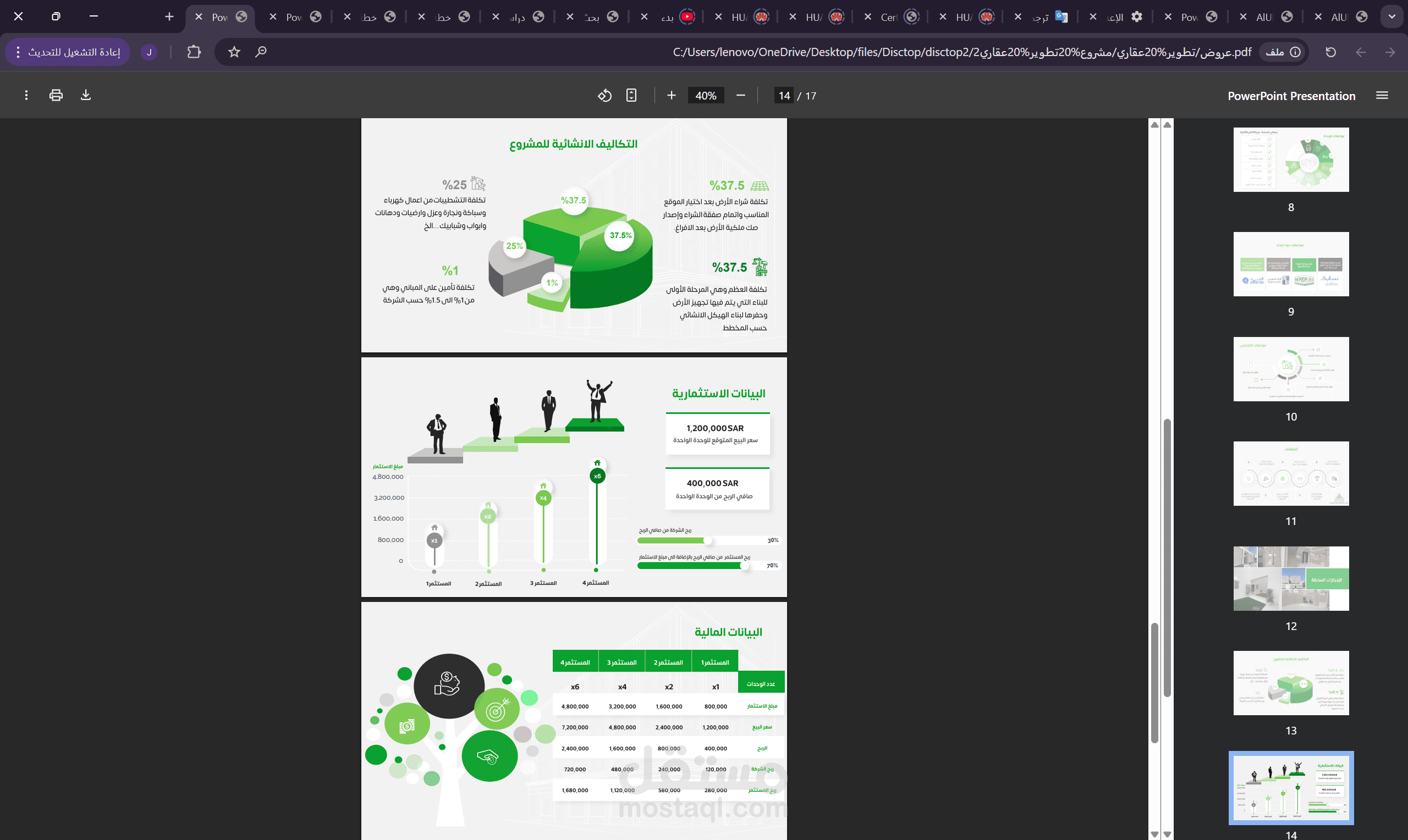This screenshot has height=840, width=1408.
Task: Toggle the PDF sidebar hamburger menu
Action: (x=1382, y=96)
